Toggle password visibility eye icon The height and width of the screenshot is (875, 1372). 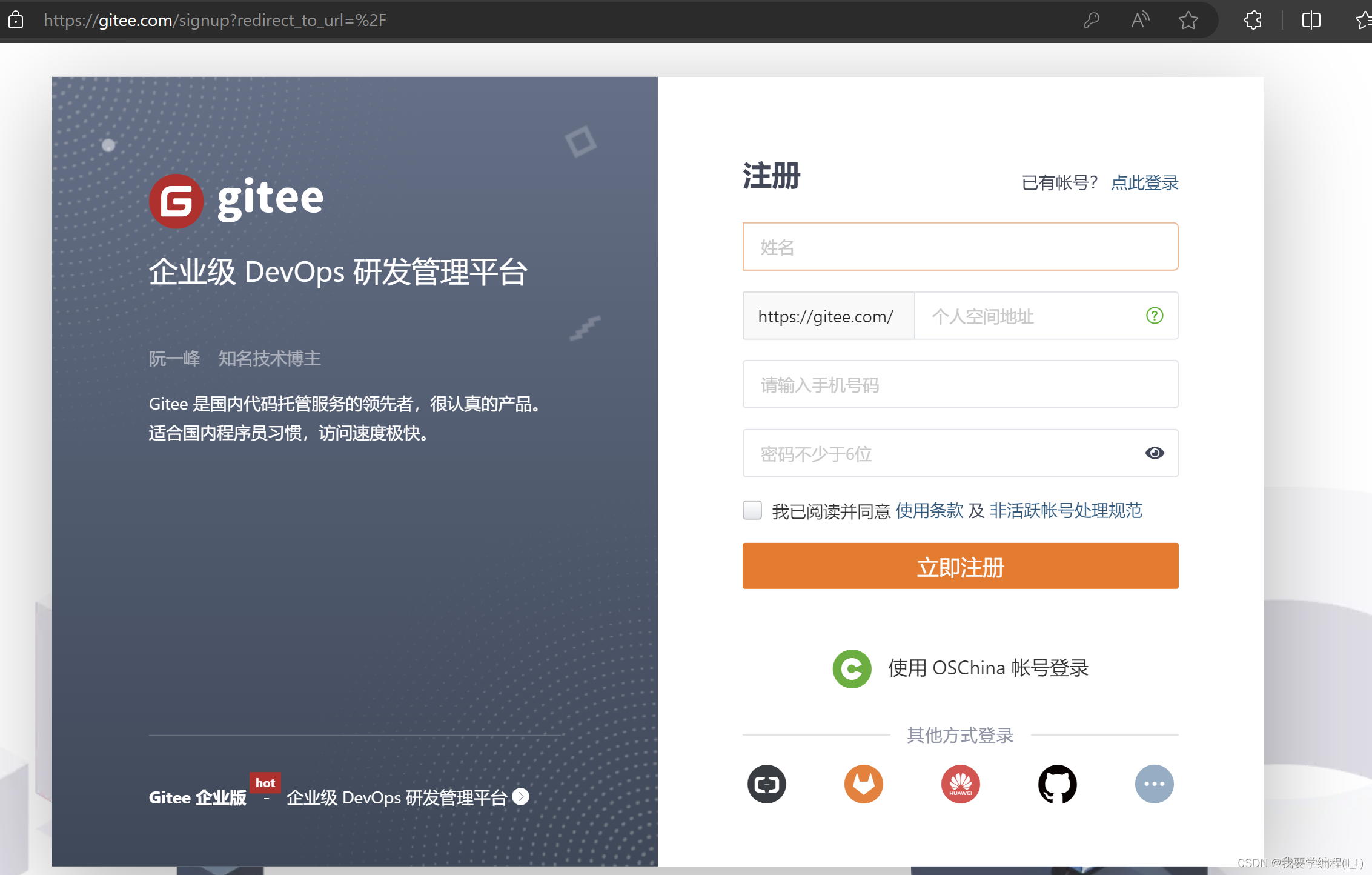pos(1155,453)
